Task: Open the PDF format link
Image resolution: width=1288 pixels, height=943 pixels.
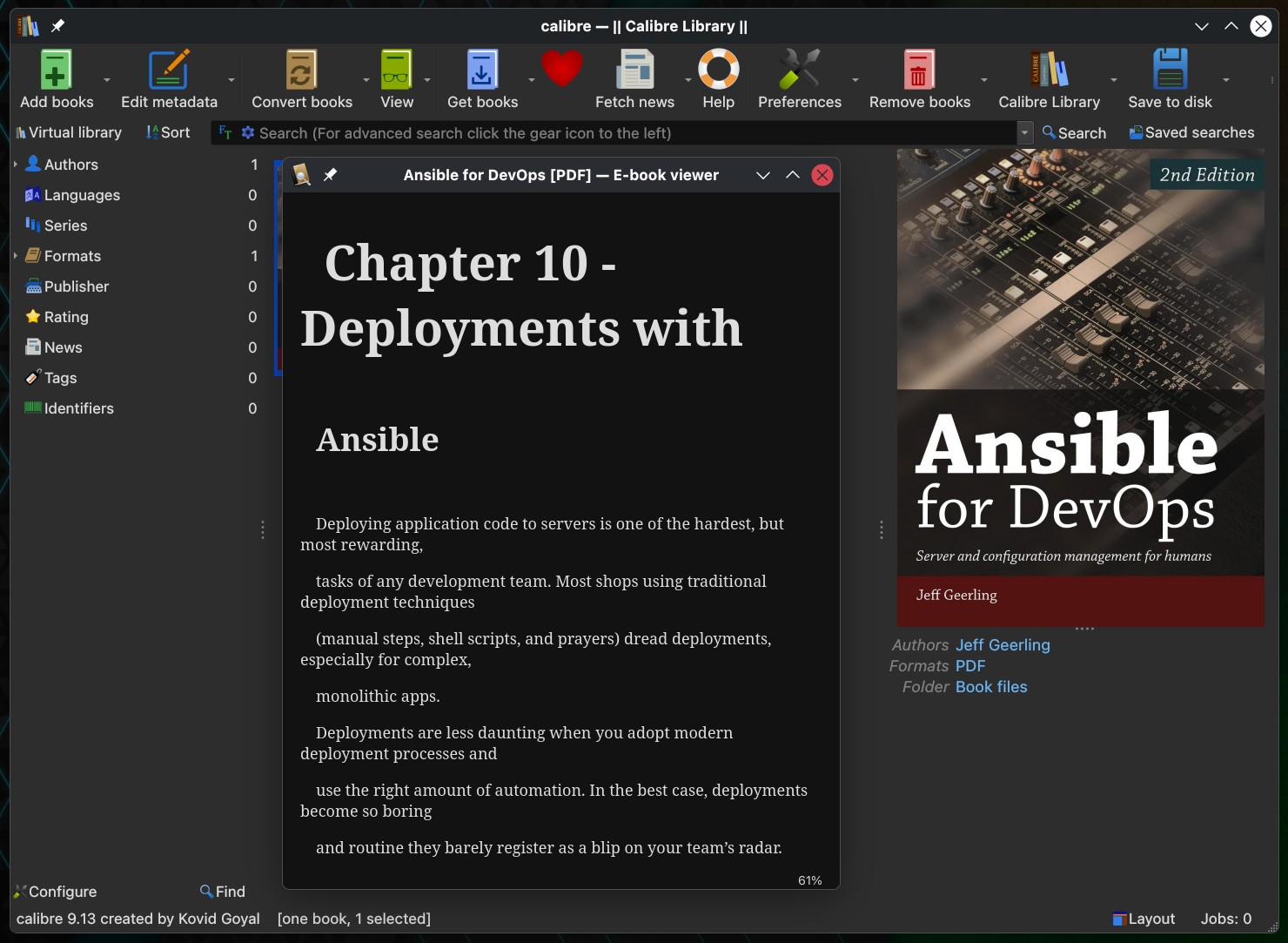Action: coord(970,666)
